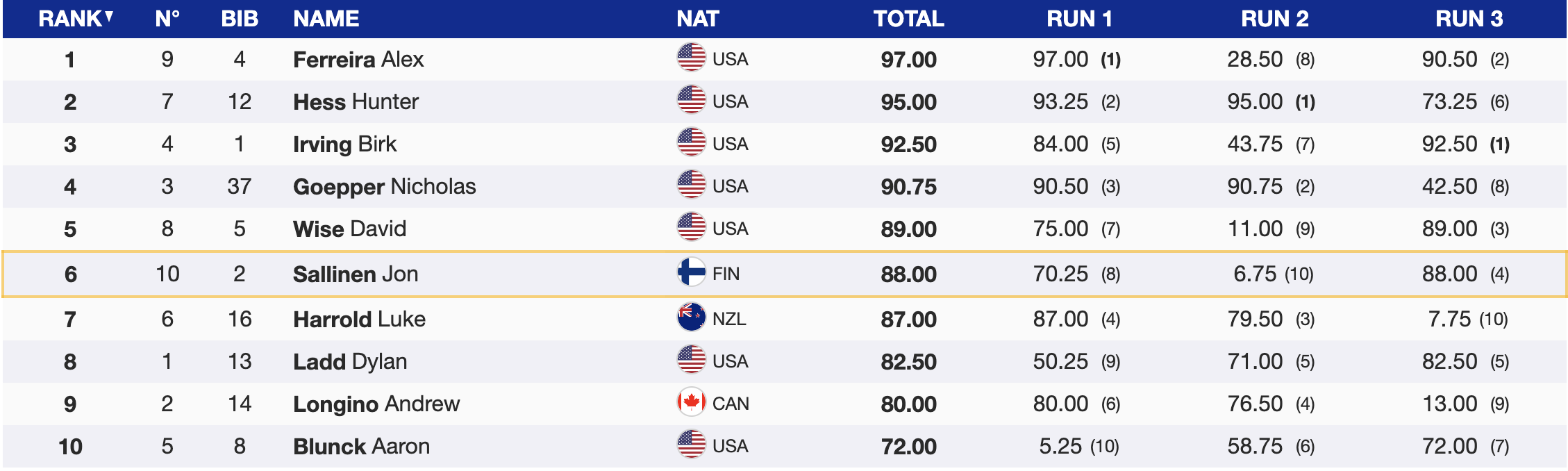Click the NAME column header
This screenshot has width=1568, height=471.
tap(326, 19)
